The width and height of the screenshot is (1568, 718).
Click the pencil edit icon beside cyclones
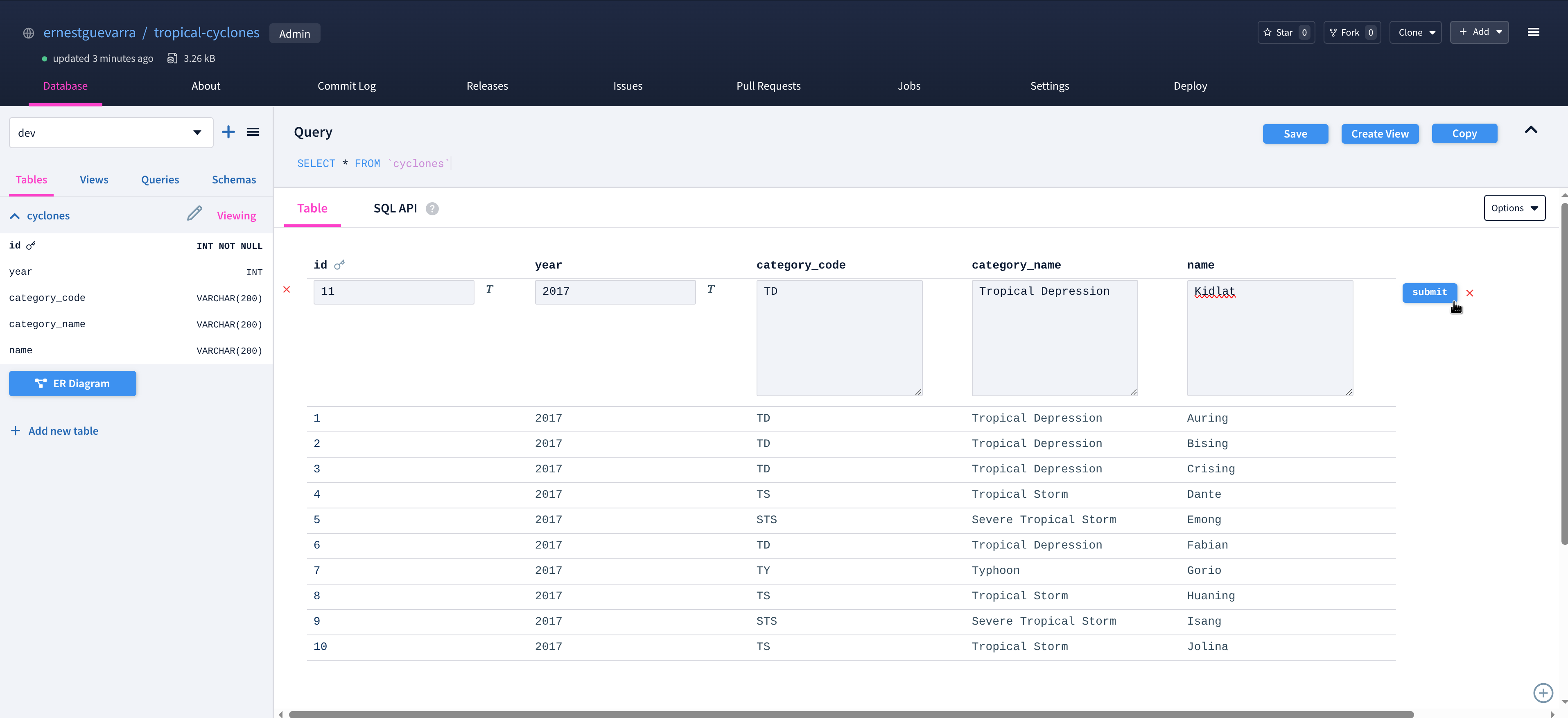(x=194, y=214)
